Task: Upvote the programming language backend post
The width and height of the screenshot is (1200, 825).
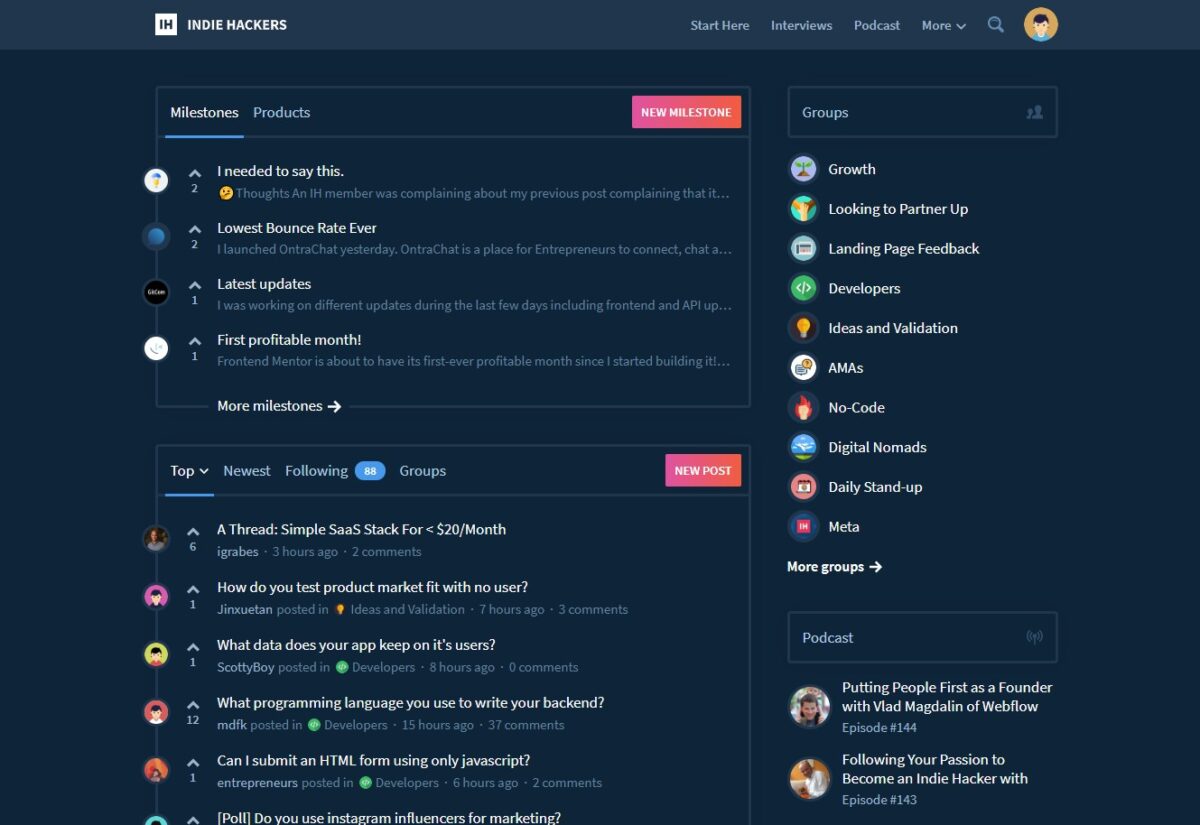Action: [x=192, y=703]
